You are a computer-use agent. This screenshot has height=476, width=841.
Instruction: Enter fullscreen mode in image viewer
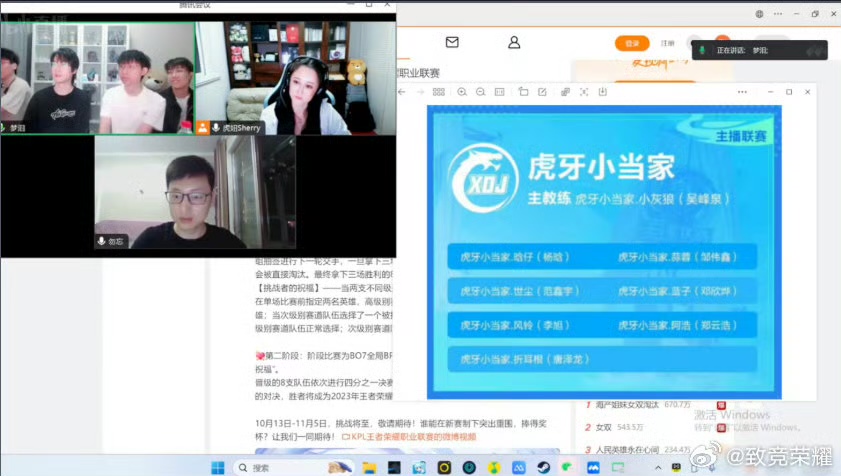click(584, 92)
